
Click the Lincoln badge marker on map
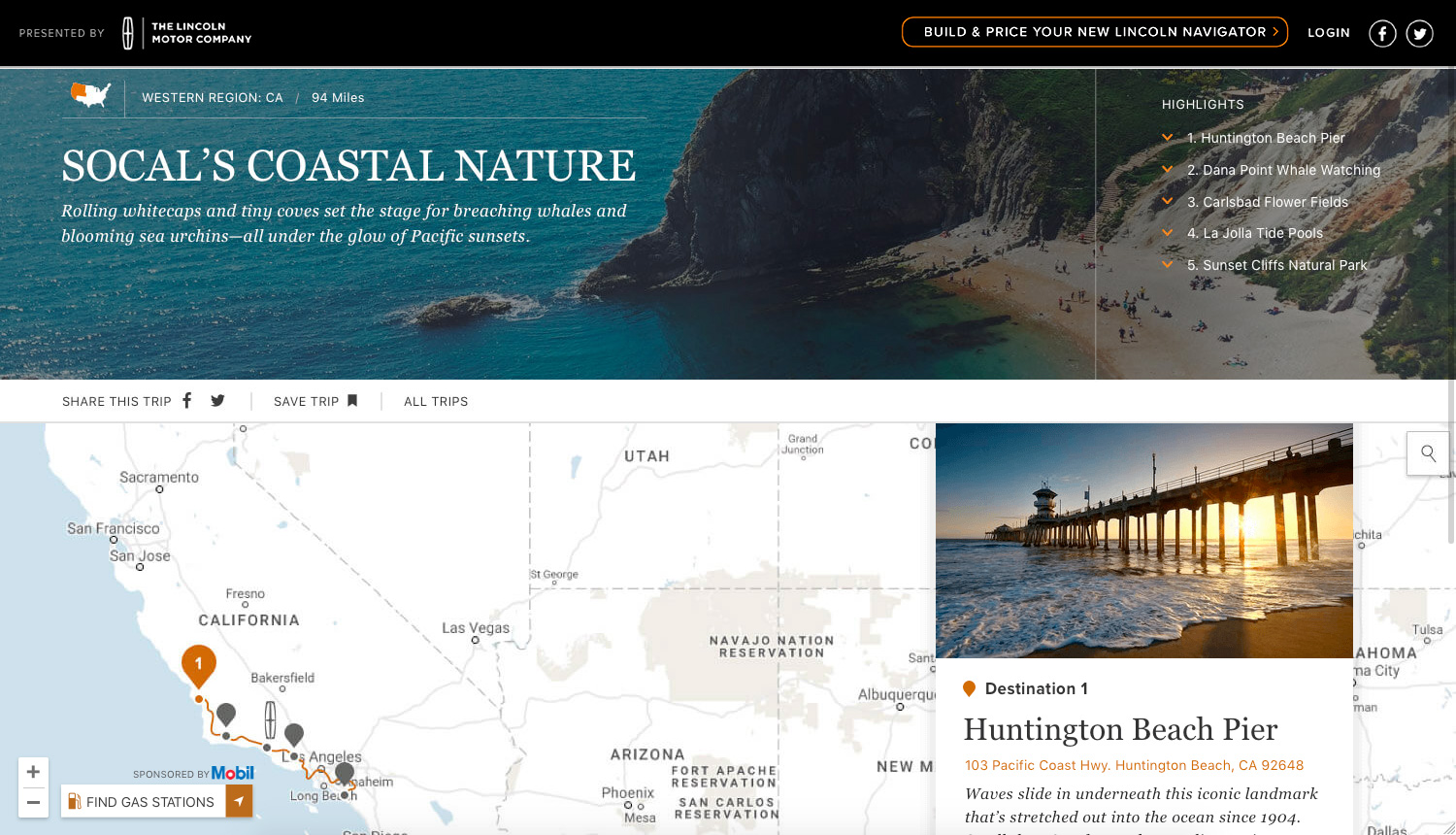[x=270, y=719]
